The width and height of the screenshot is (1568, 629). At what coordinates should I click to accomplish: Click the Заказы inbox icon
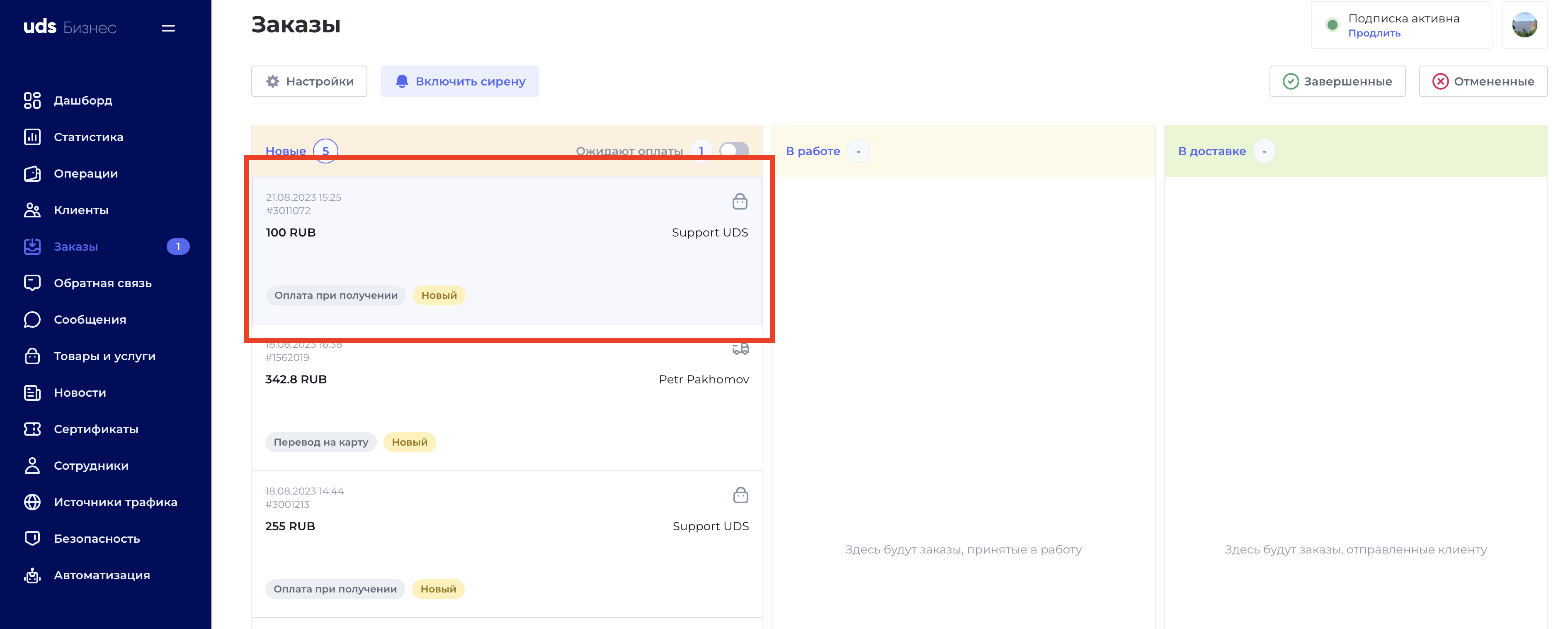pyautogui.click(x=32, y=246)
